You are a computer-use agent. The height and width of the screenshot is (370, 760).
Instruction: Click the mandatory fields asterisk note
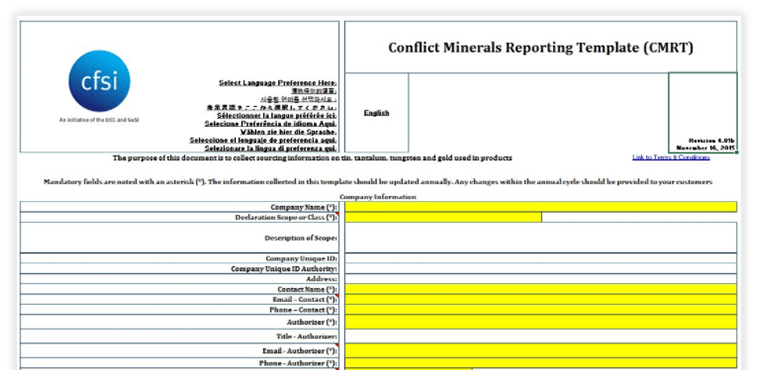pos(378,182)
